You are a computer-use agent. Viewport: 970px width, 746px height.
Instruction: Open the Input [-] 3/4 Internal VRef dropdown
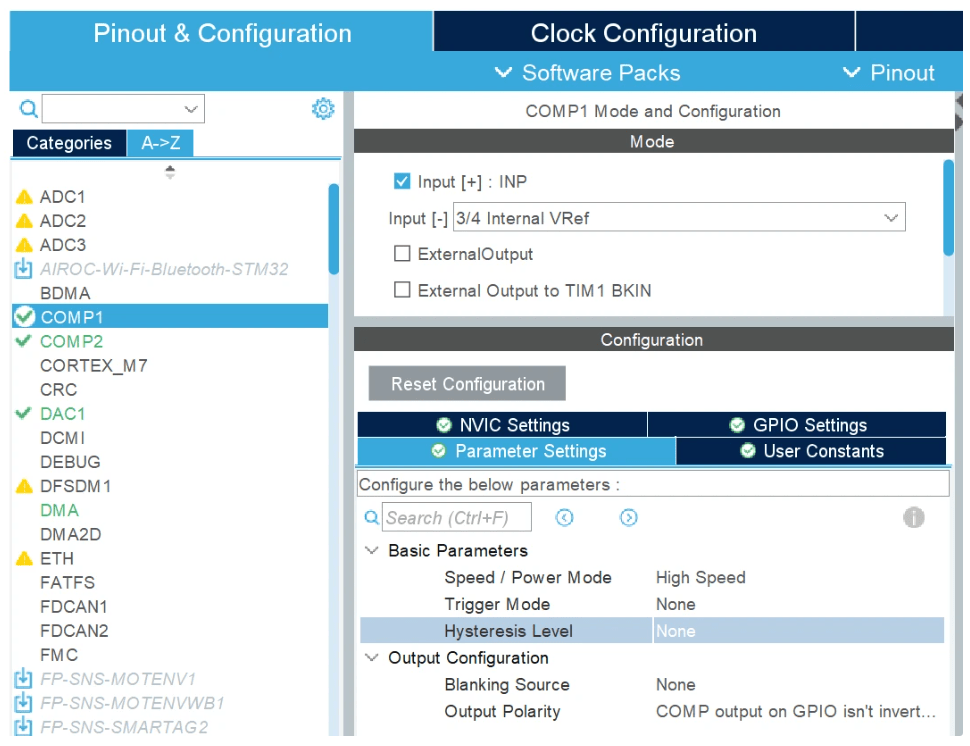(679, 218)
